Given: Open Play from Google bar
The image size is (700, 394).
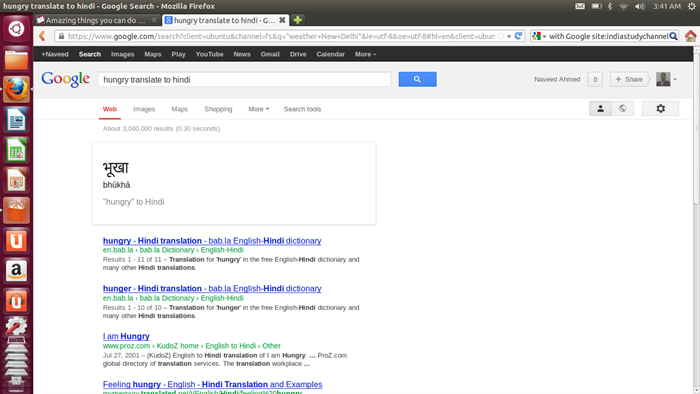Looking at the screenshot, I should tap(178, 54).
